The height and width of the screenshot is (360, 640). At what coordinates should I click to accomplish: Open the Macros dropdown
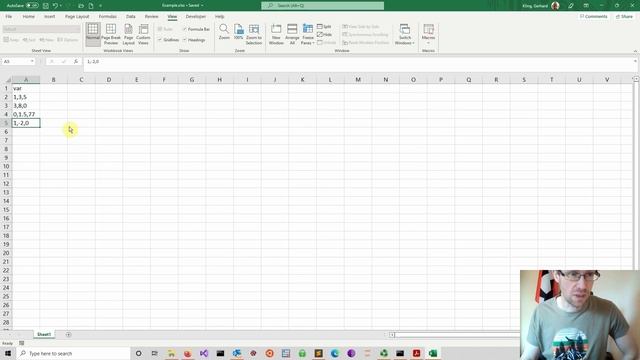coord(428,34)
